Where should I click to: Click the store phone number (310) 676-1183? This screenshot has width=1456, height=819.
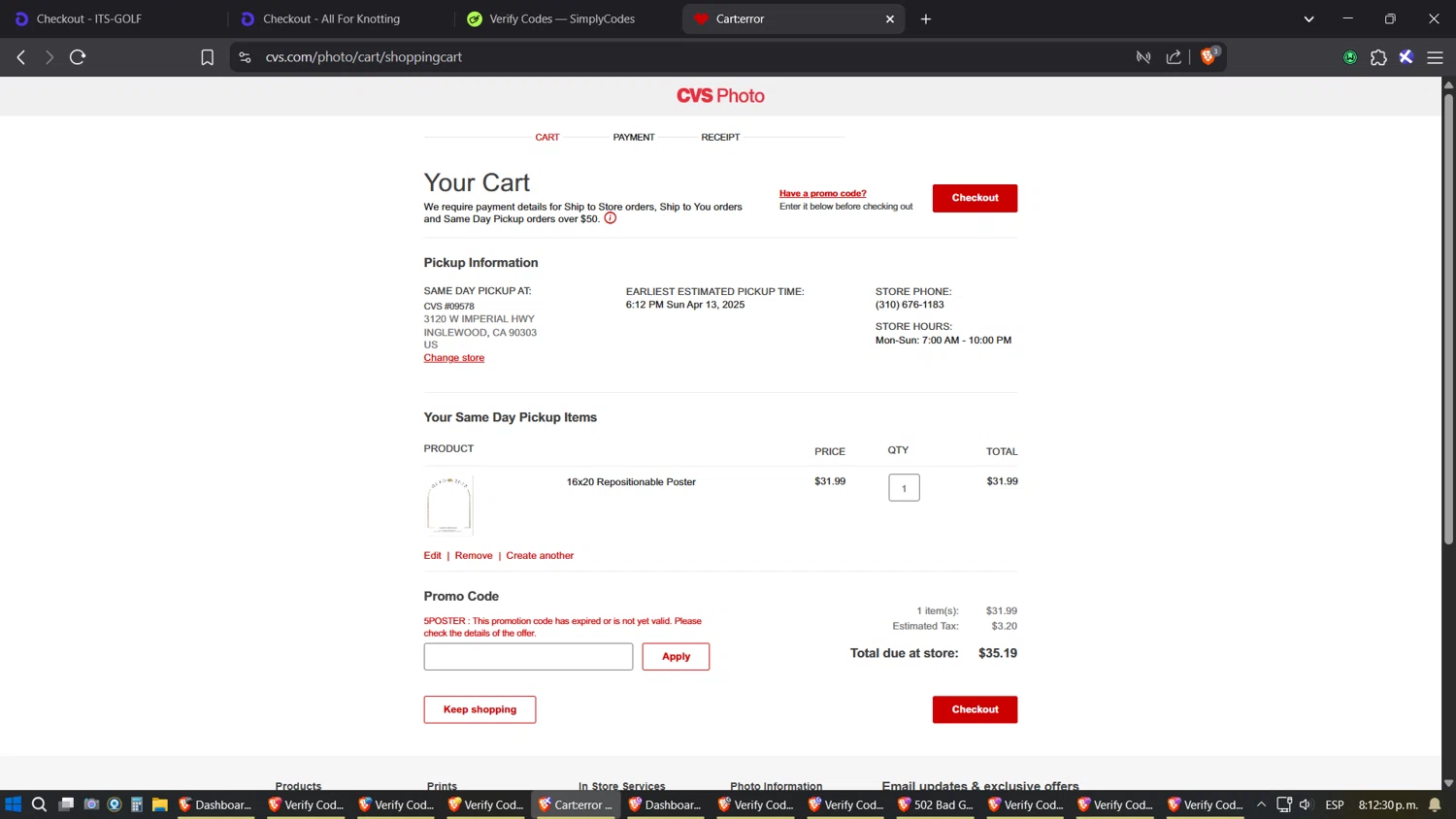tap(910, 305)
